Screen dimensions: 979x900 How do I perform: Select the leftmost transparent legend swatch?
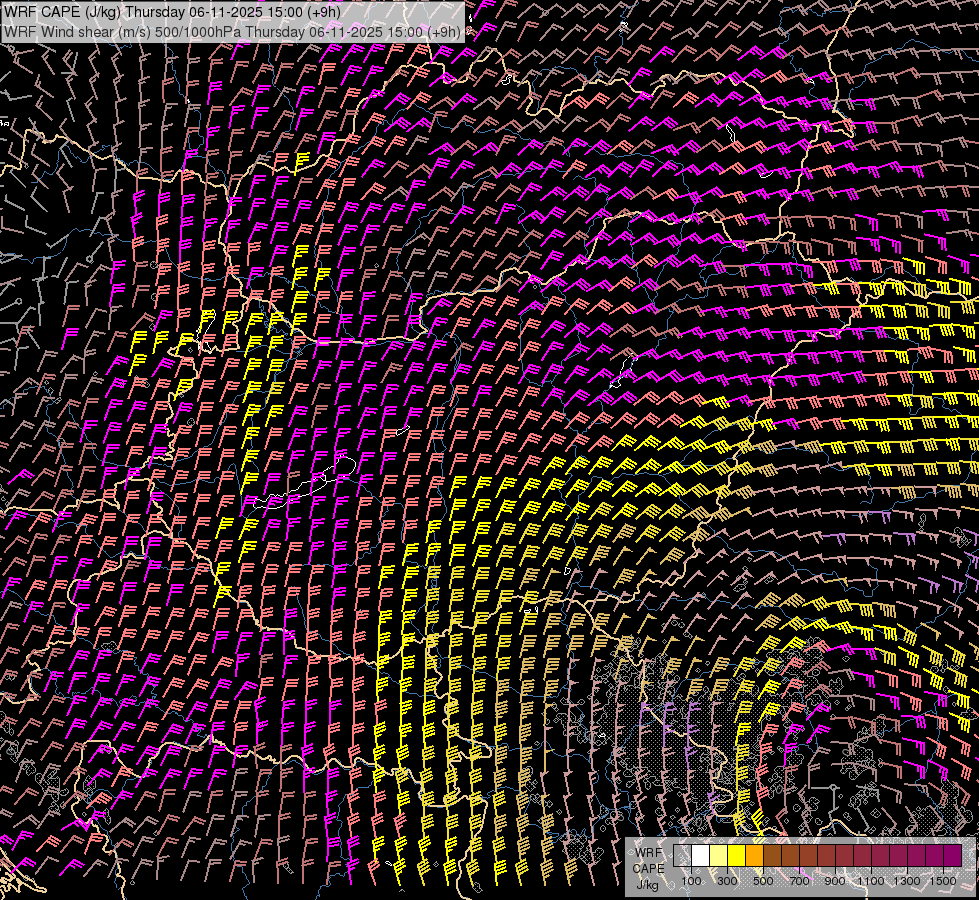pos(682,856)
